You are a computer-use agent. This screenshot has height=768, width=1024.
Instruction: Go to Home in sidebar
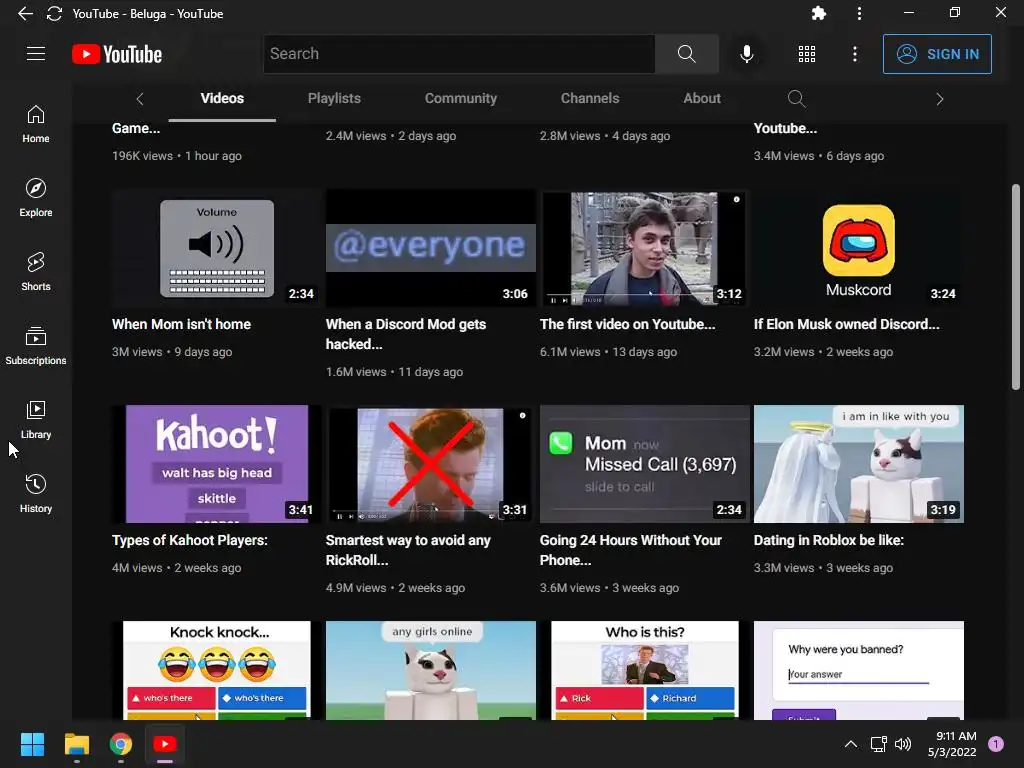coord(36,124)
